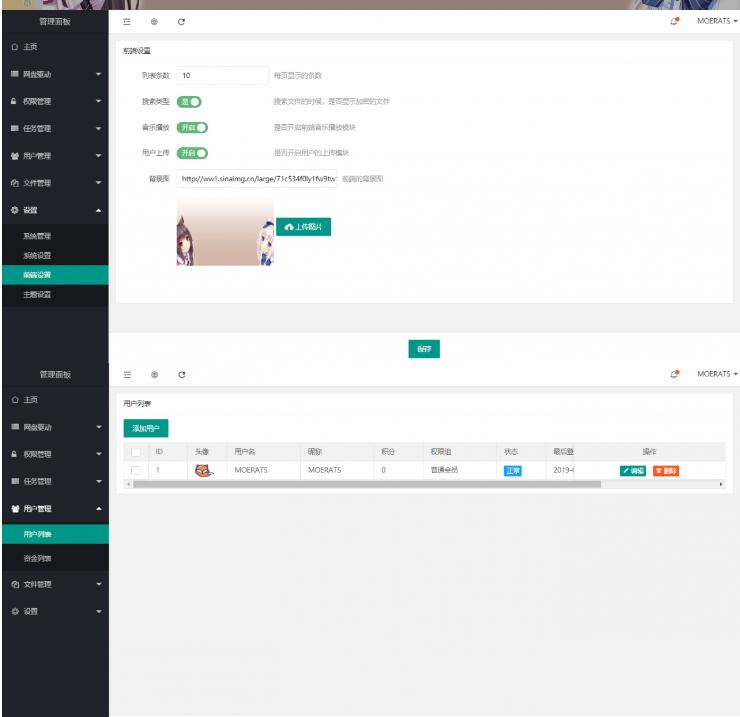Image resolution: width=740 pixels, height=717 pixels.
Task: Open MOERATS account dropdown in upper panel
Action: 717,21
